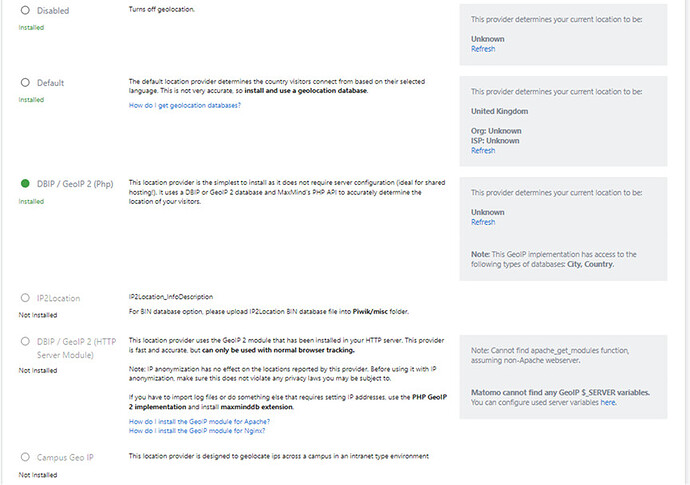Click Refresh in the Disabled provider box

[x=483, y=49]
